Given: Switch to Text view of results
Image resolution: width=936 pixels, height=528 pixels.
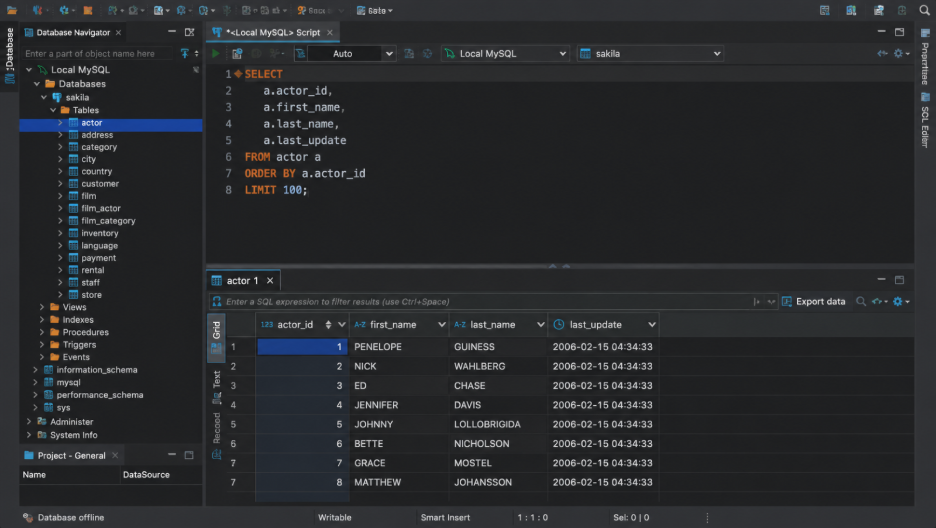Looking at the screenshot, I should click(216, 387).
